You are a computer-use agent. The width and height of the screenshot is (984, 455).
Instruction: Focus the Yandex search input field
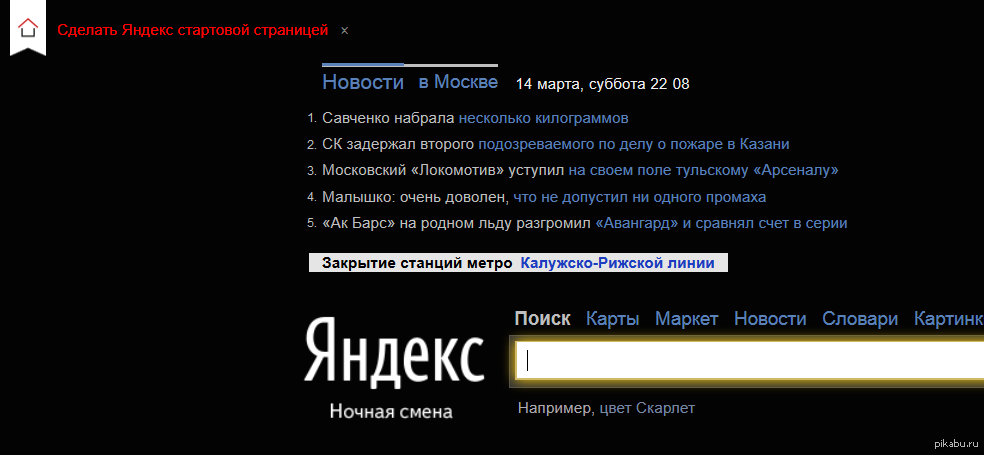pyautogui.click(x=750, y=360)
